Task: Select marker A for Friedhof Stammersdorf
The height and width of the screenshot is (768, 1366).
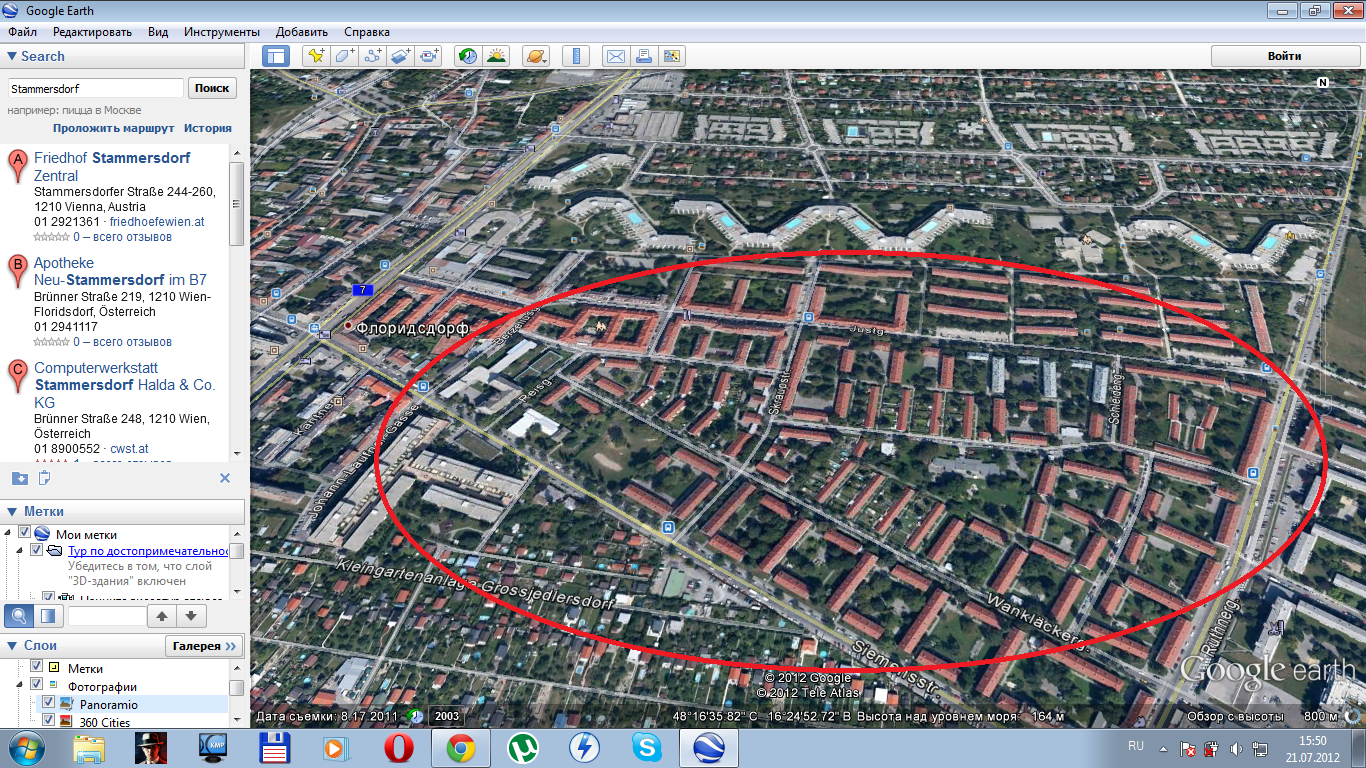Action: (17, 167)
